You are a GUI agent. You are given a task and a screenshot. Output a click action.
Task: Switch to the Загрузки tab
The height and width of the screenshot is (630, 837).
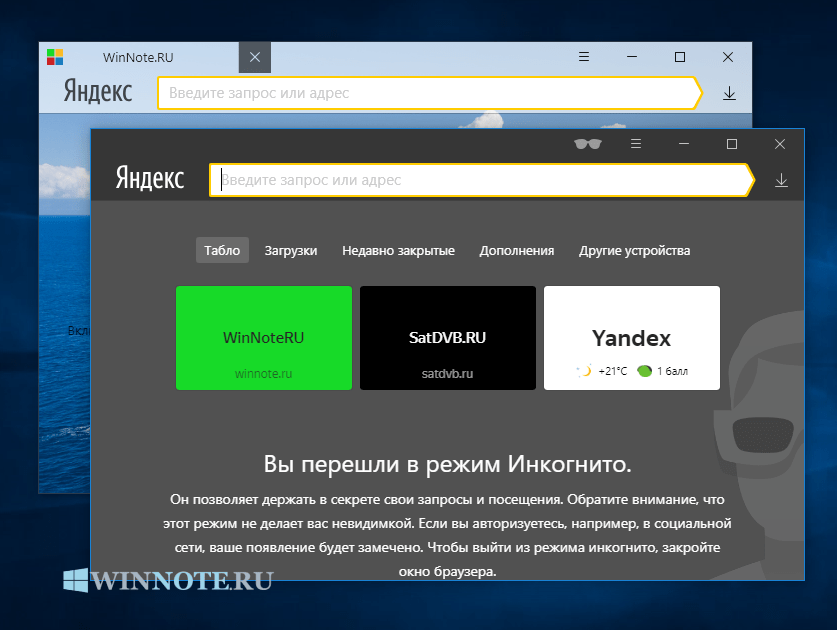point(291,250)
